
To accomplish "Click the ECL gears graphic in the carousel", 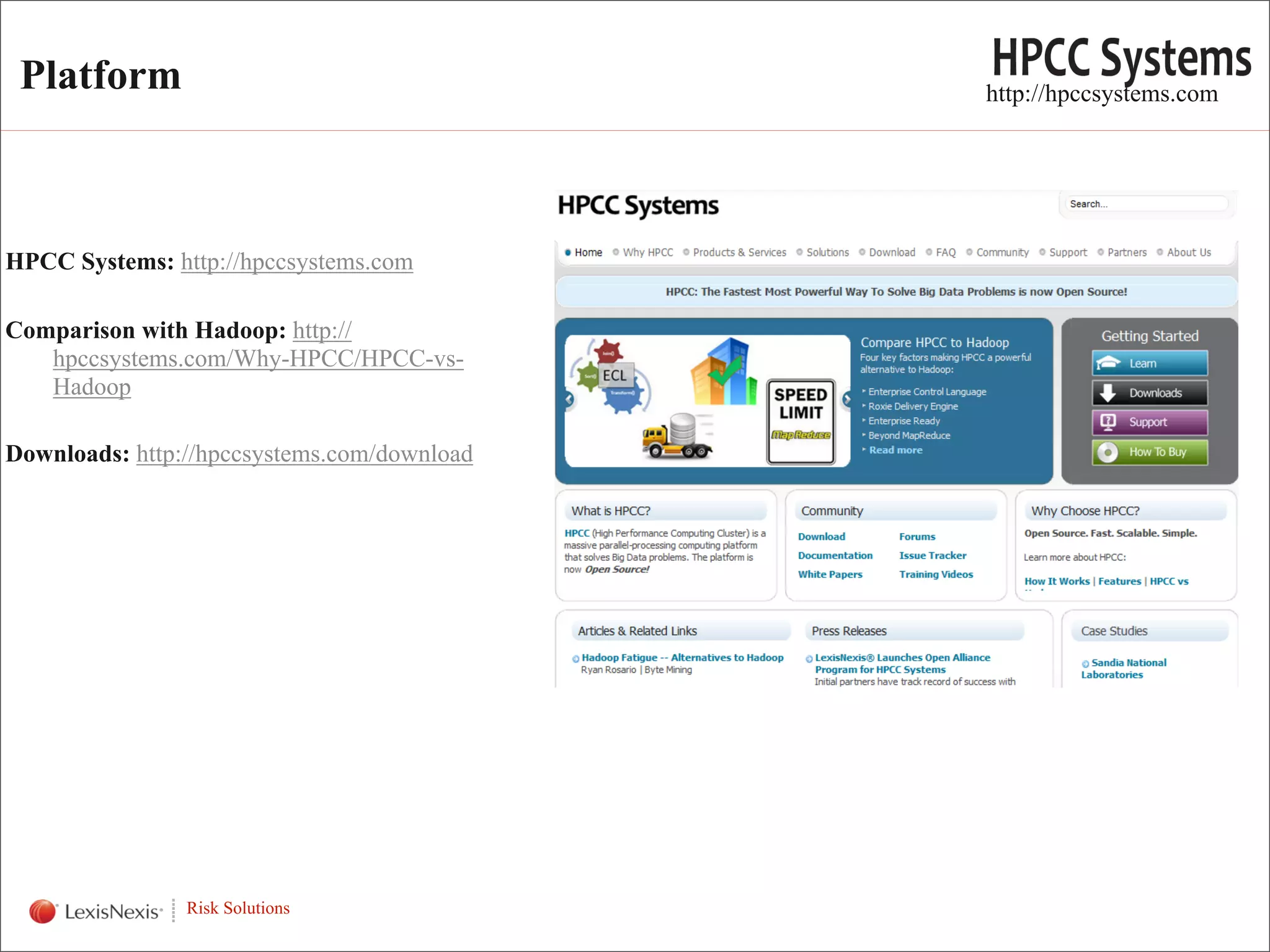I will tap(611, 376).
